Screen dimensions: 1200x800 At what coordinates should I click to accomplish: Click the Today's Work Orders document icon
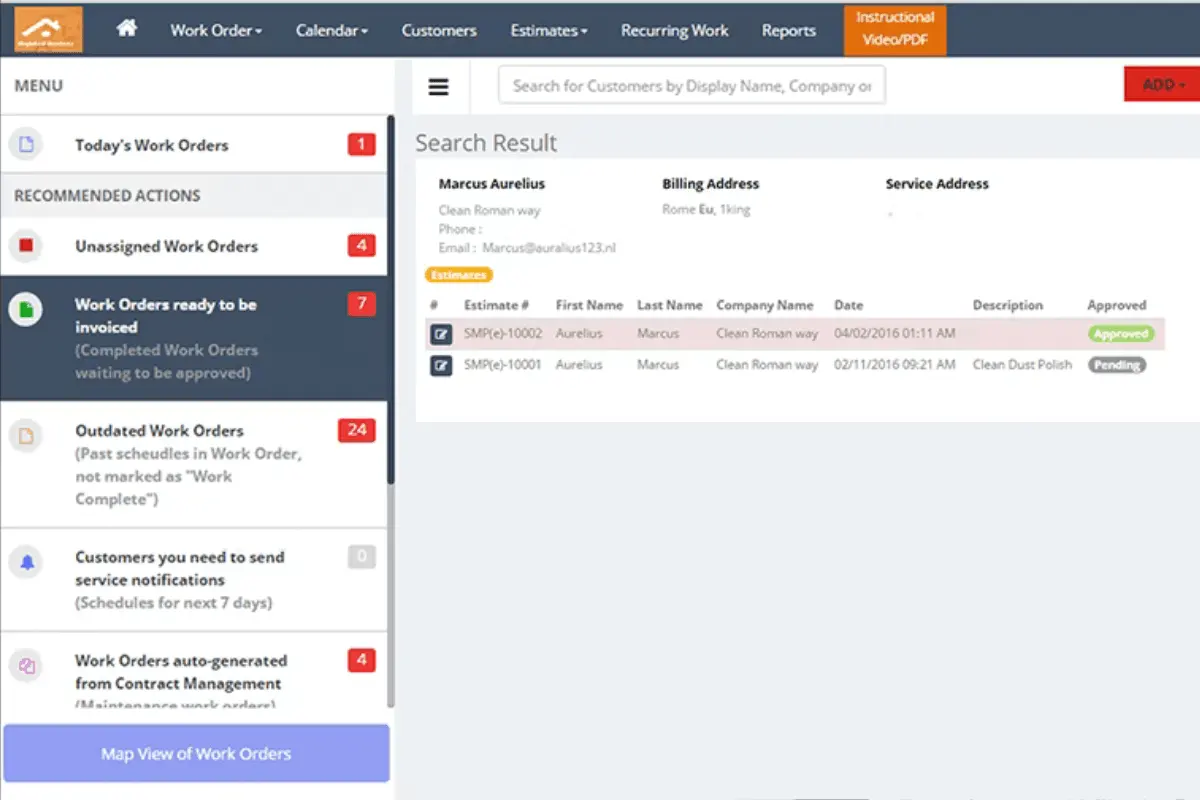[x=26, y=145]
